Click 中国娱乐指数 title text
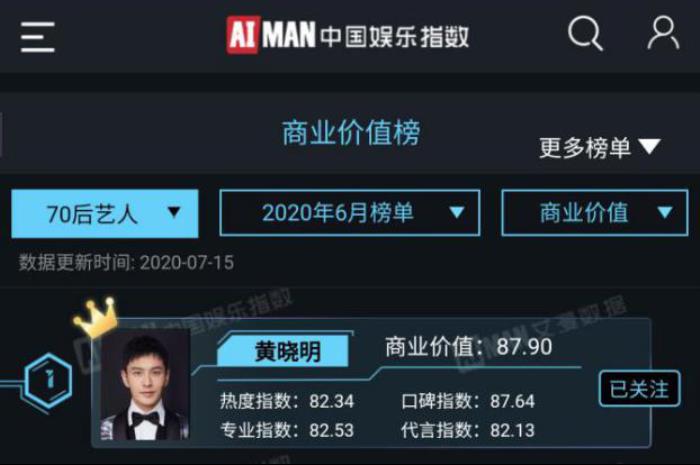This screenshot has width=700, height=465. (395, 37)
